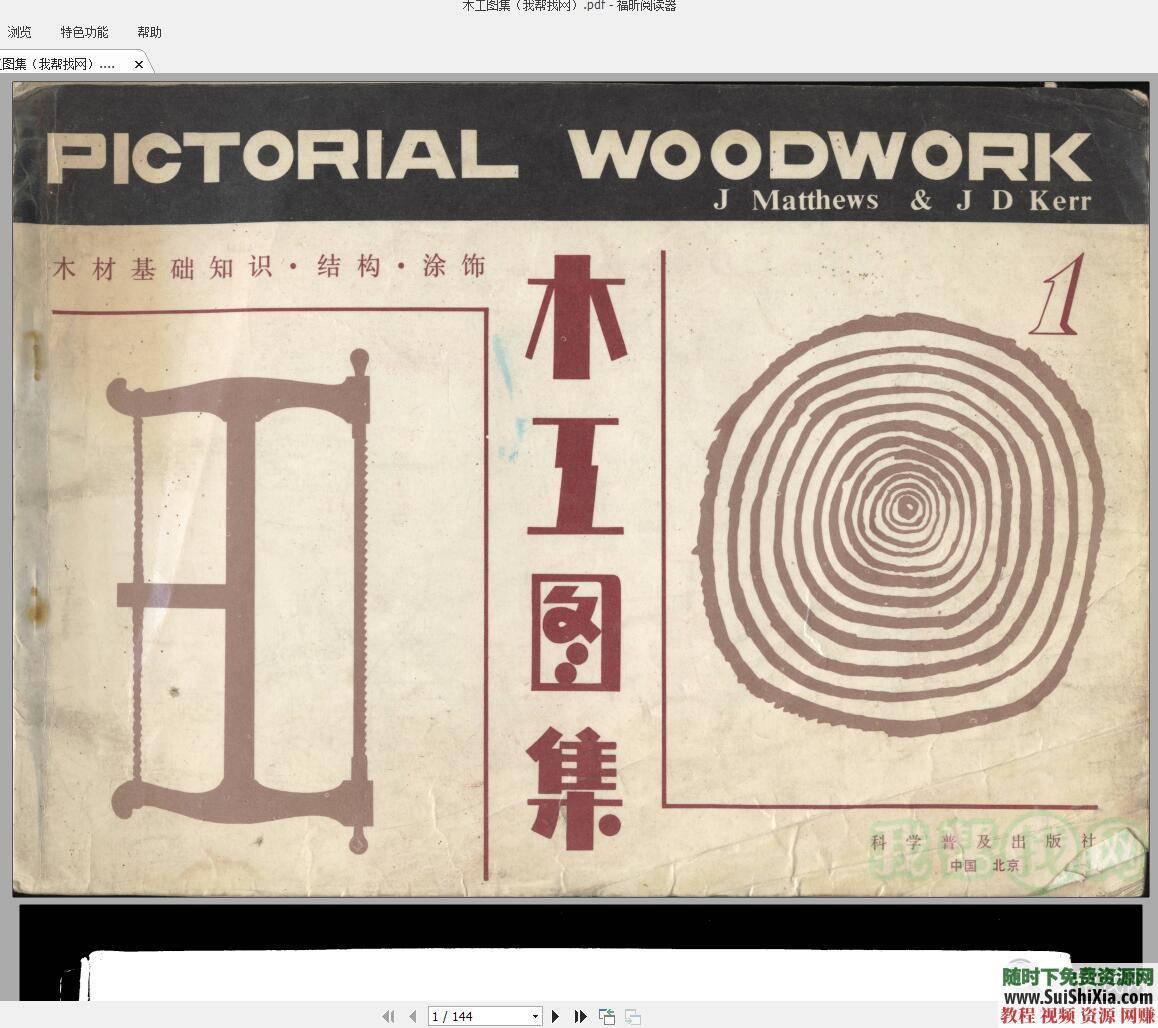The width and height of the screenshot is (1158, 1028).
Task: Click the next view icon
Action: pos(633,1016)
